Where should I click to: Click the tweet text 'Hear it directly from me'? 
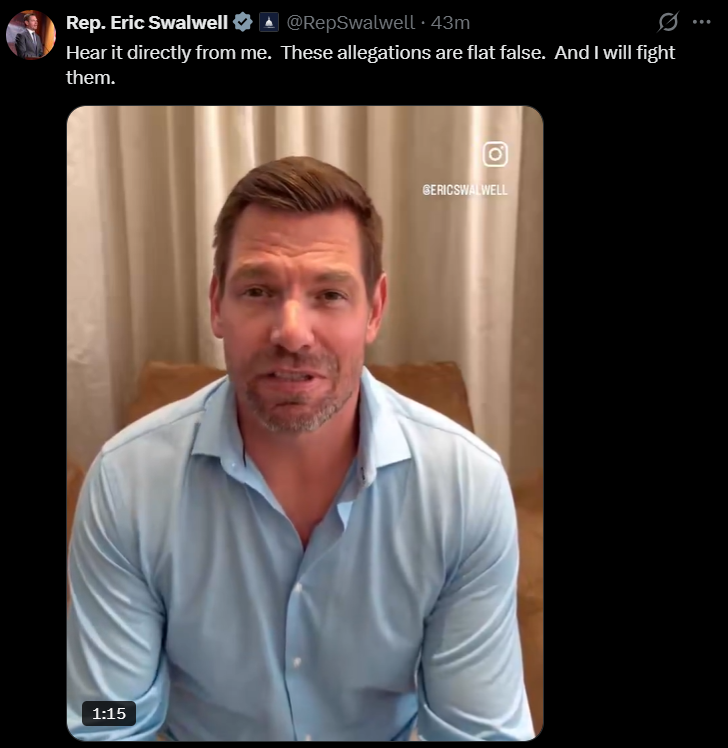click(x=168, y=52)
